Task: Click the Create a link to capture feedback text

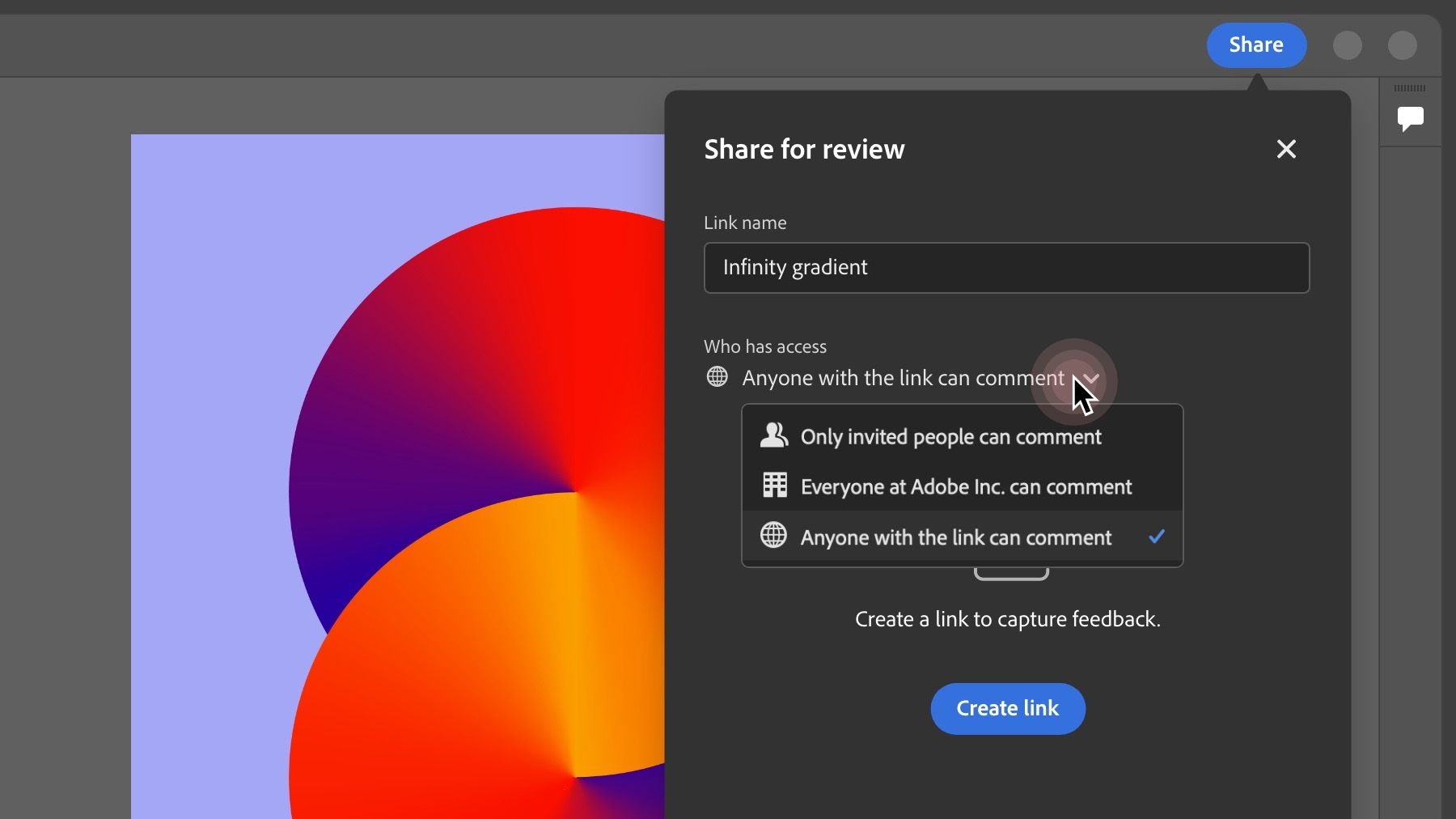Action: (x=1008, y=619)
